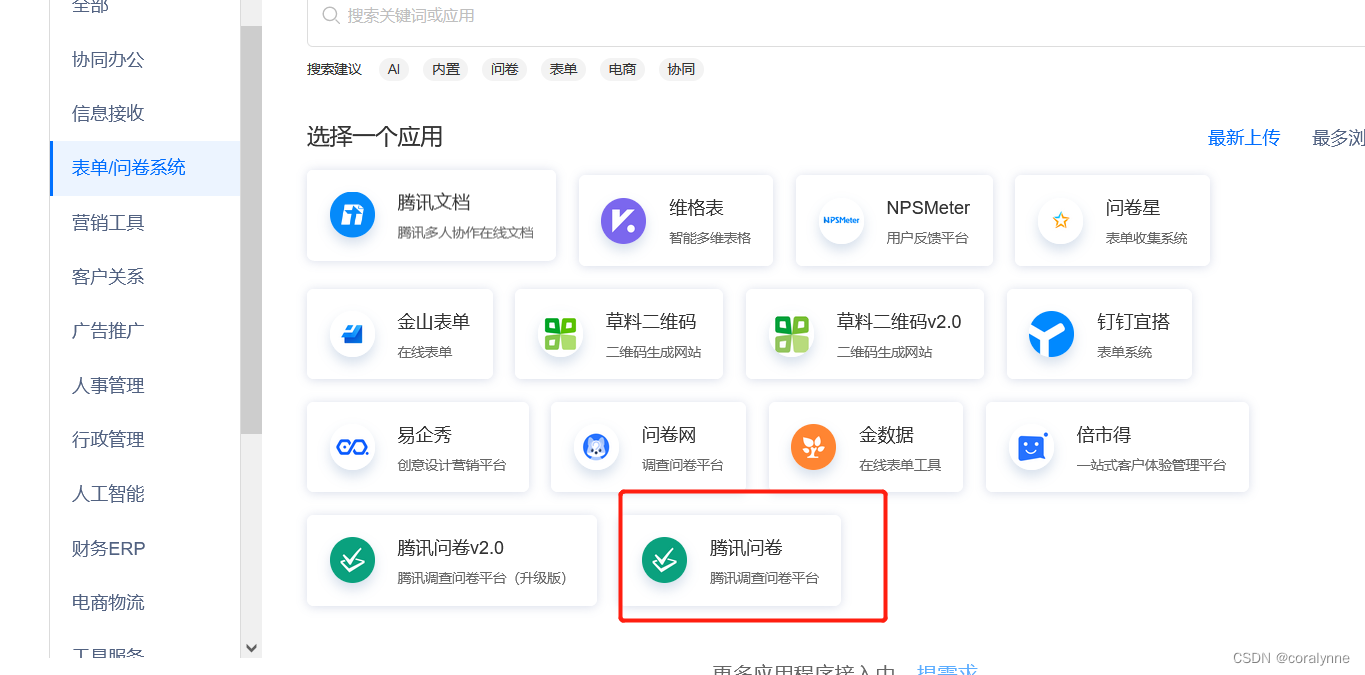Image resolution: width=1365 pixels, height=675 pixels.
Task: Click the 表单收集系统 description text
Action: [1147, 238]
